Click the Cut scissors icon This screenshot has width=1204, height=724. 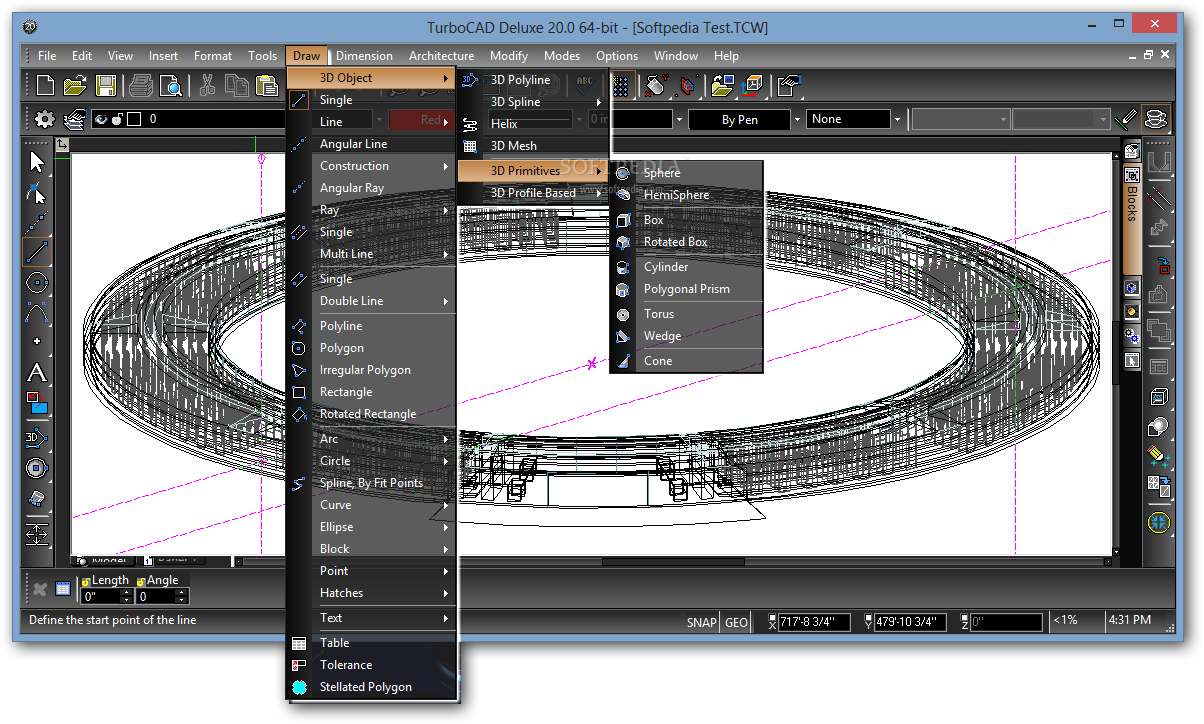[x=208, y=86]
